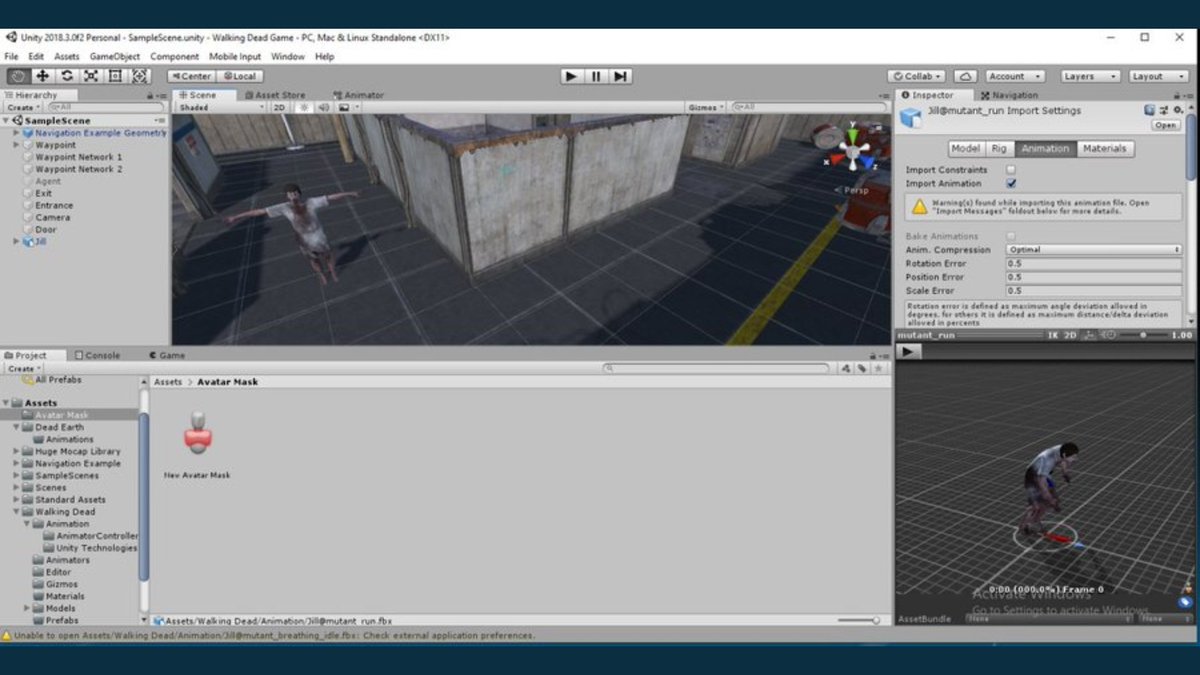This screenshot has width=1200, height=675.
Task: Open the Anim. Compression Optimal dropdown
Action: 1094,250
